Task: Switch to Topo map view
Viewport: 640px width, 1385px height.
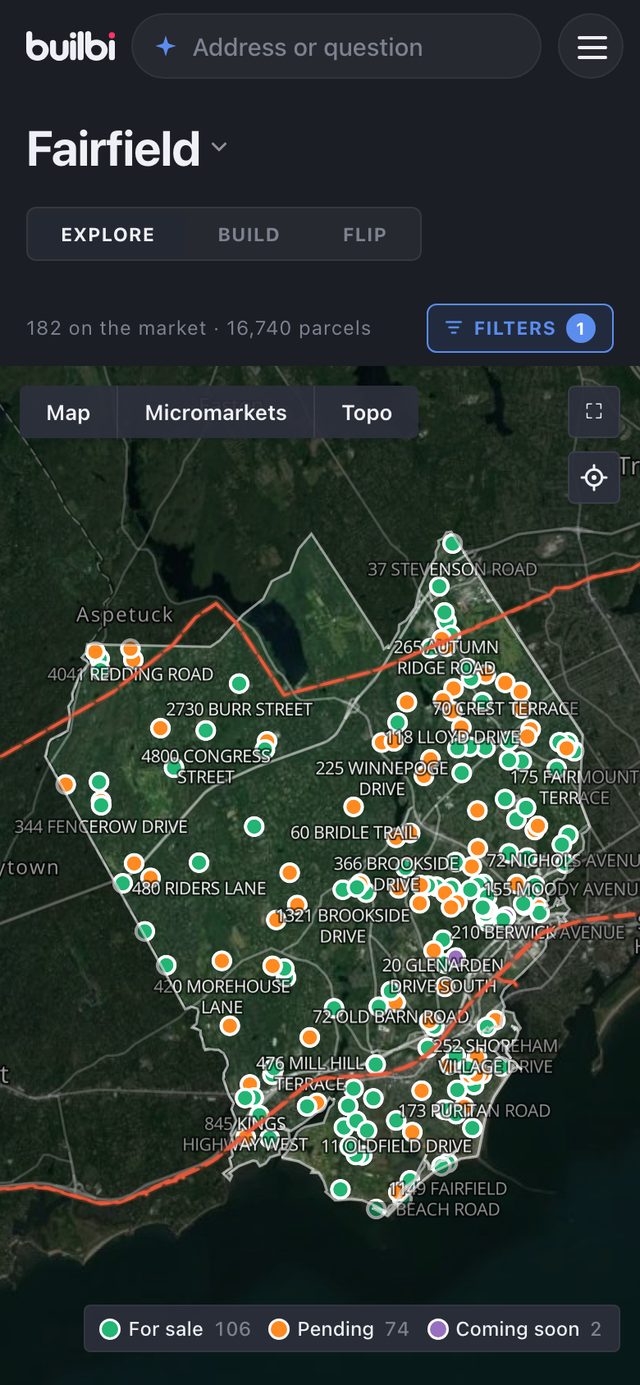Action: (x=367, y=413)
